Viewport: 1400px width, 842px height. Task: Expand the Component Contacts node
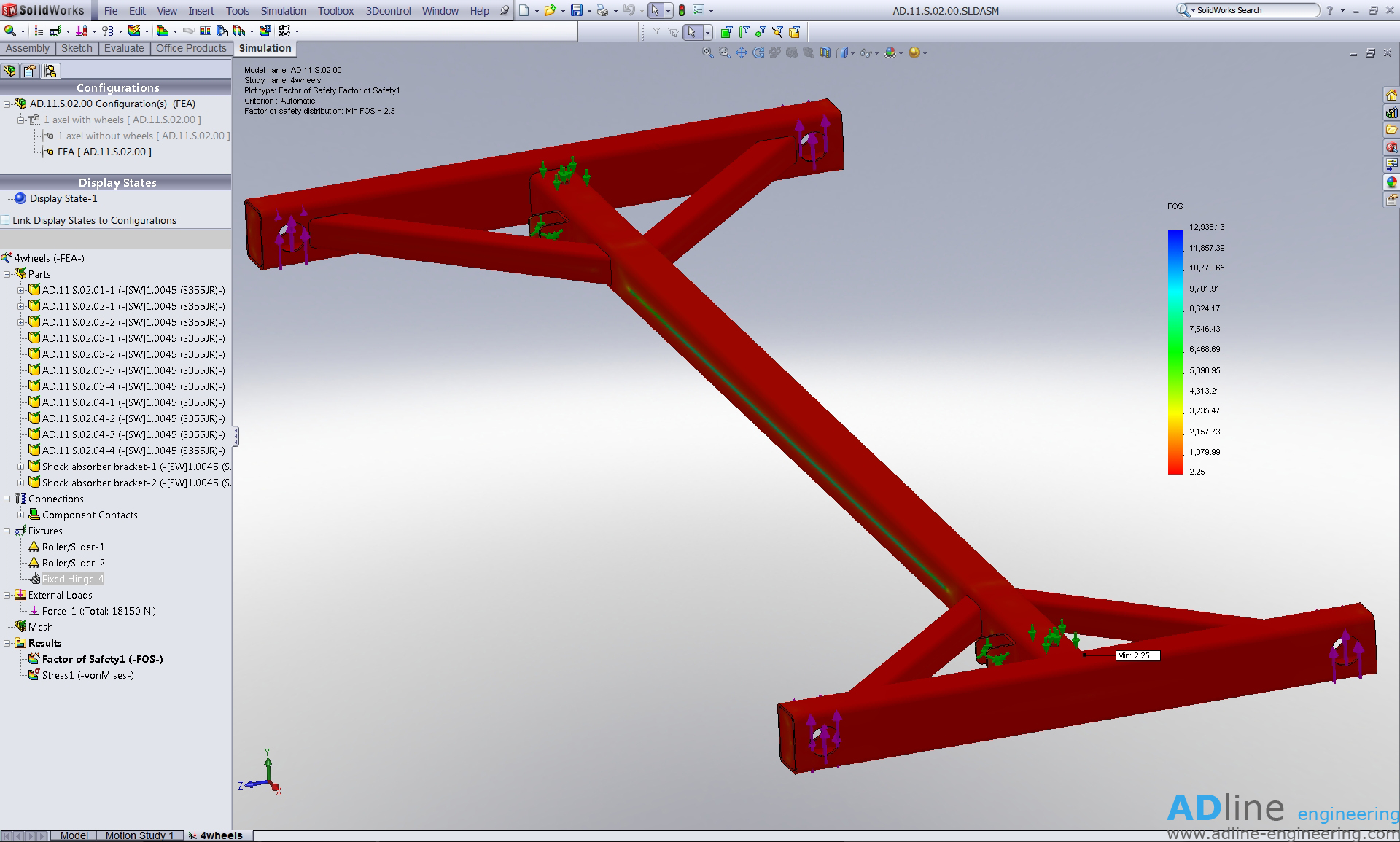21,515
